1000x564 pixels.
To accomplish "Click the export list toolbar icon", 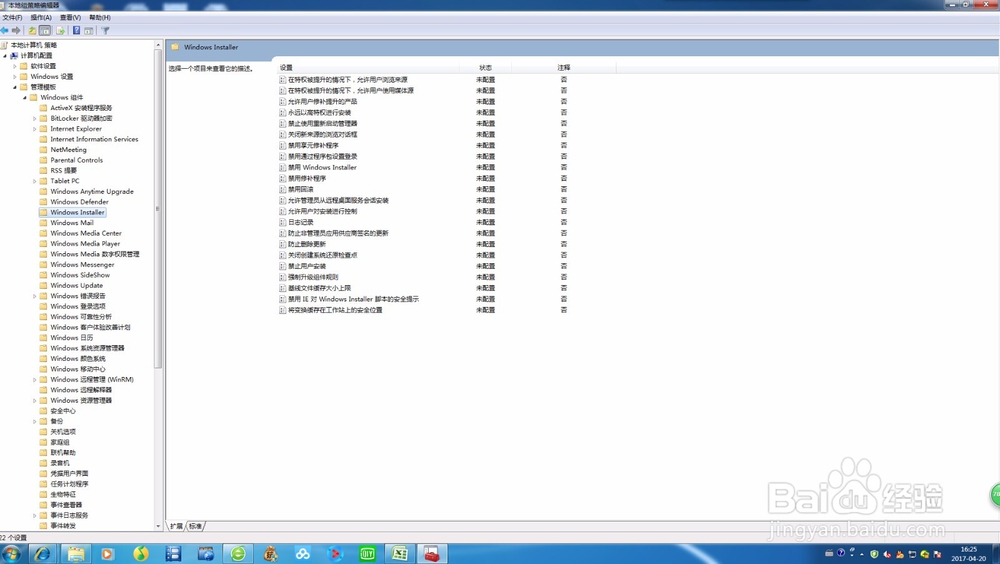I will coord(61,31).
